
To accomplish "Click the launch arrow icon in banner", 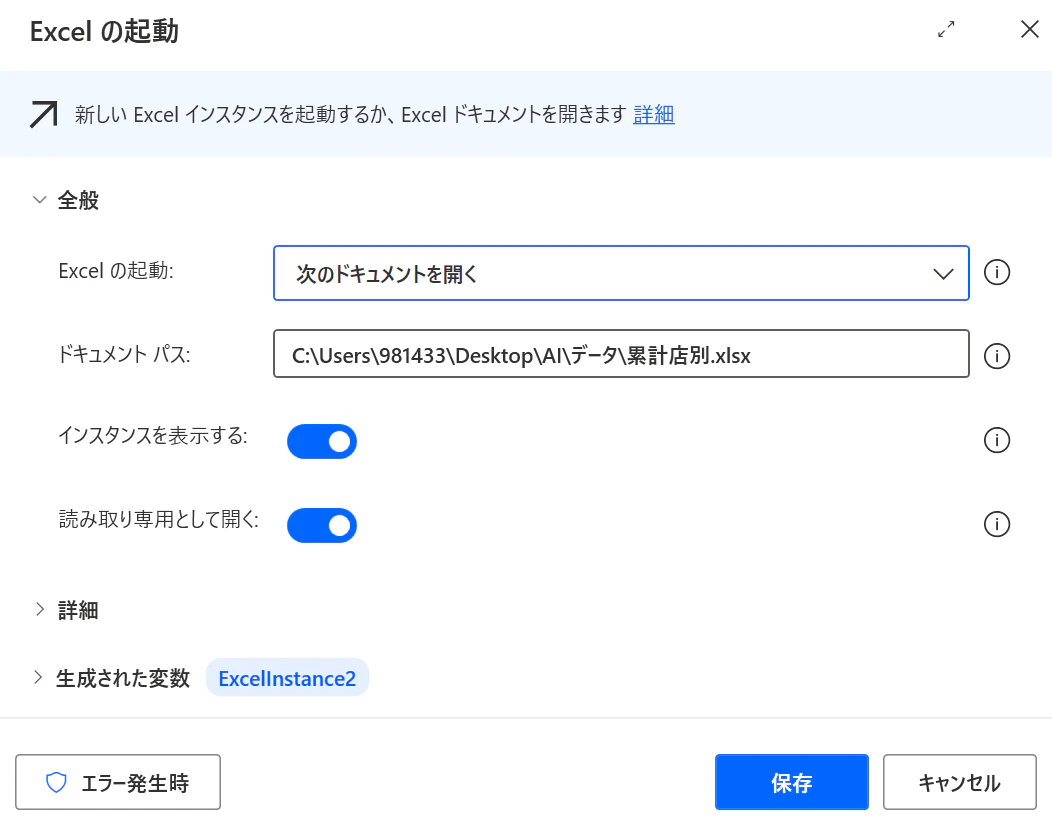I will [44, 114].
